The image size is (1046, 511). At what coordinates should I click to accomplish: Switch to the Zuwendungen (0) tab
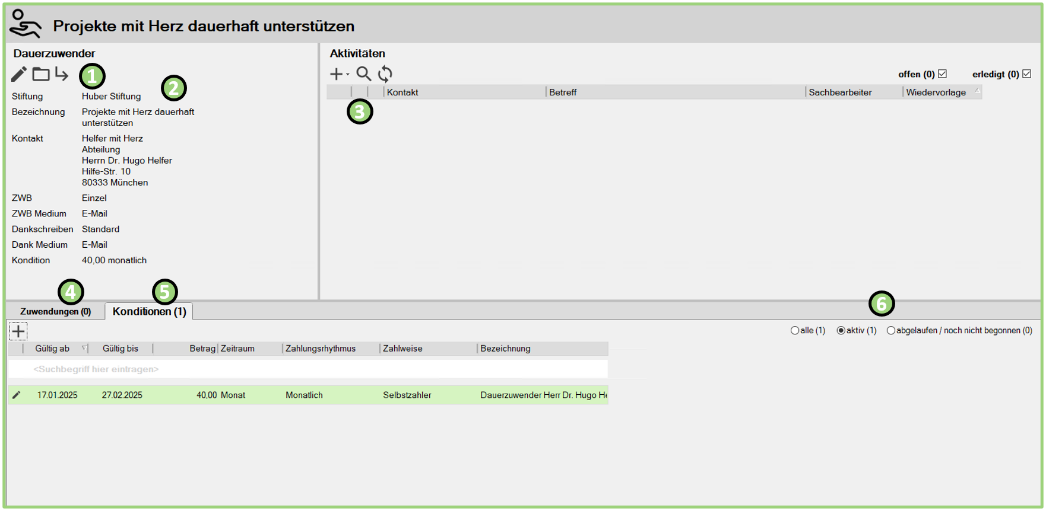coord(55,312)
